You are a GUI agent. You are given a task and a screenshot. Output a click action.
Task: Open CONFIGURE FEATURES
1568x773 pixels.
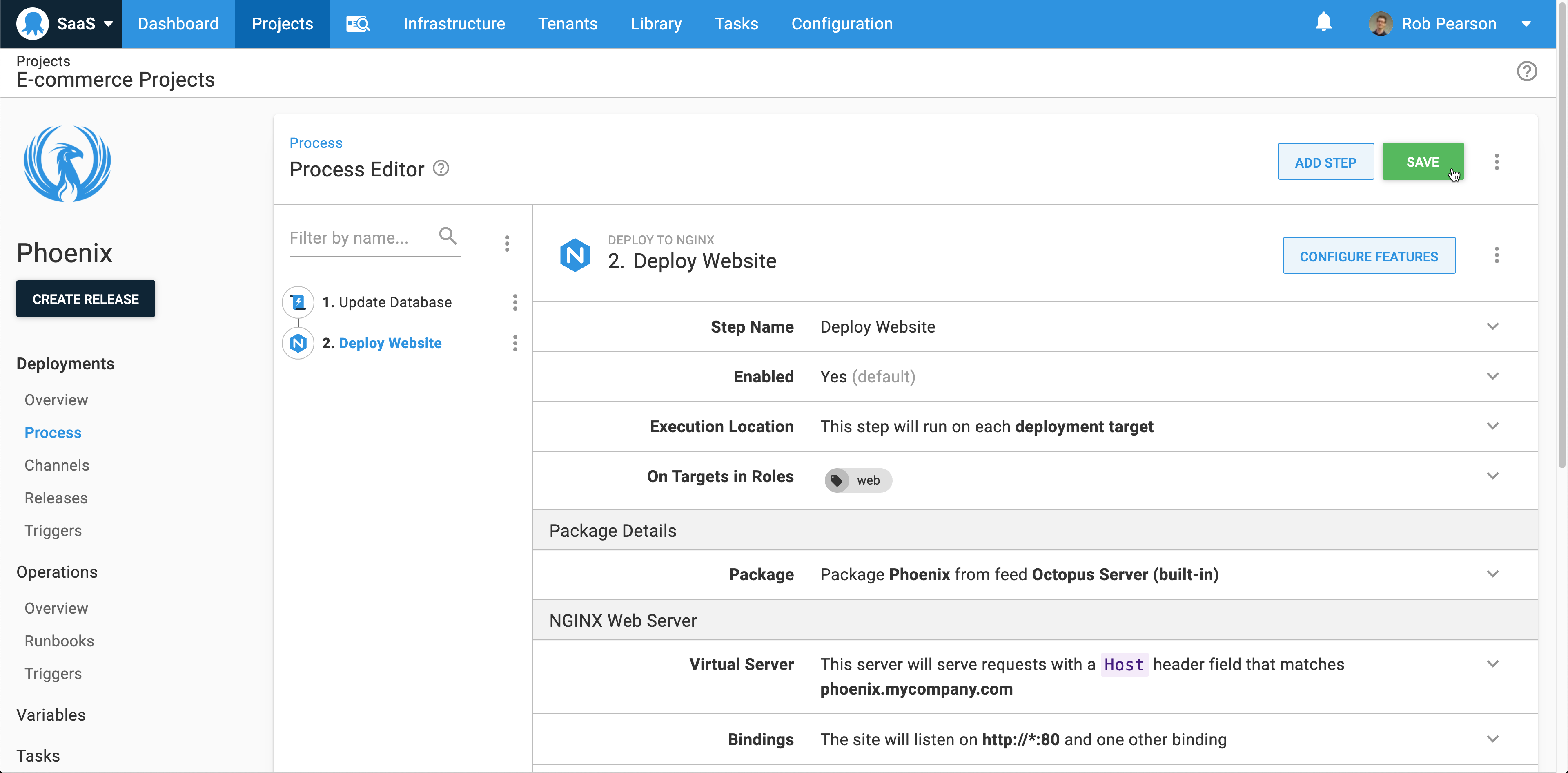pos(1369,256)
